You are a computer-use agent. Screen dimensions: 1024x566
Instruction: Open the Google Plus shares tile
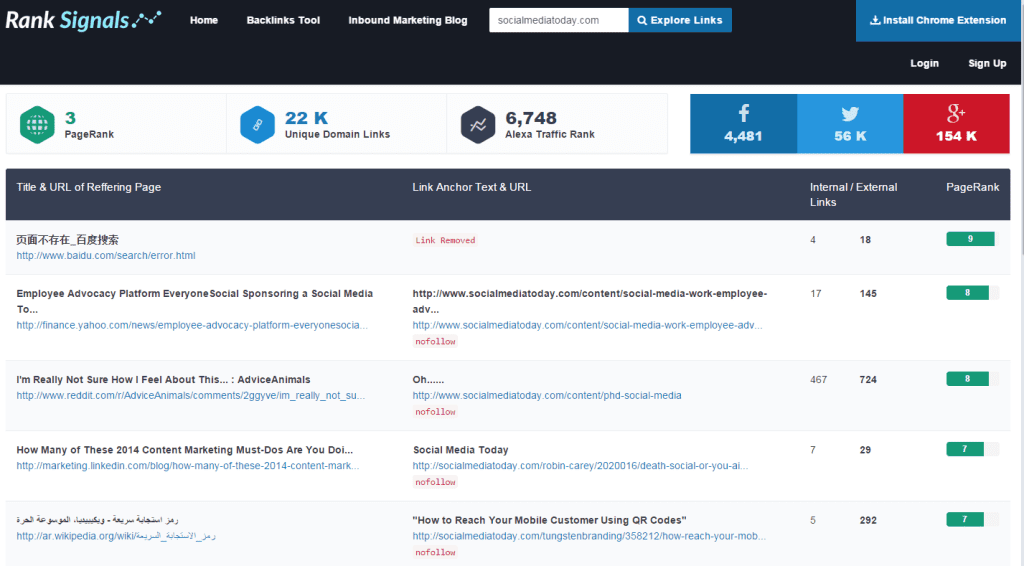click(x=956, y=124)
